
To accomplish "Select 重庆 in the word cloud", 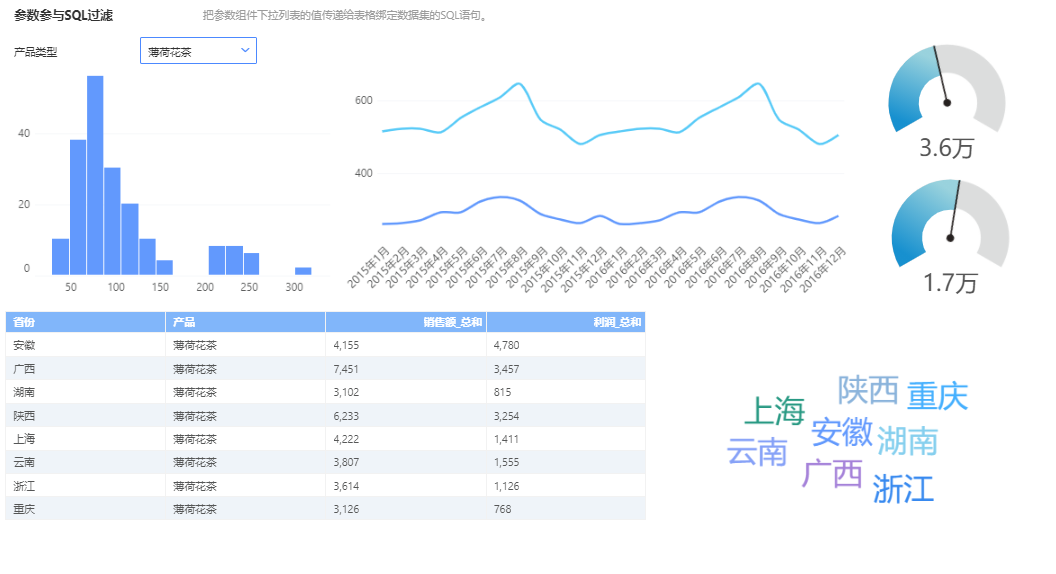I will (x=937, y=396).
